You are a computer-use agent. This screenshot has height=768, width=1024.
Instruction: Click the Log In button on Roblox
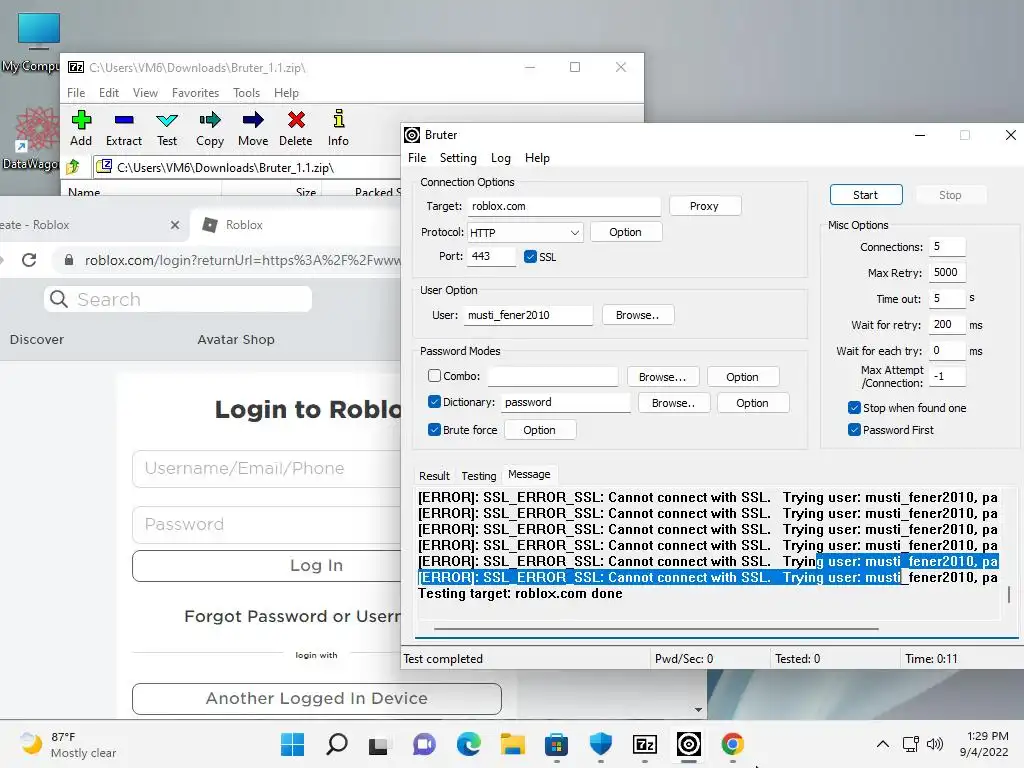click(266, 566)
